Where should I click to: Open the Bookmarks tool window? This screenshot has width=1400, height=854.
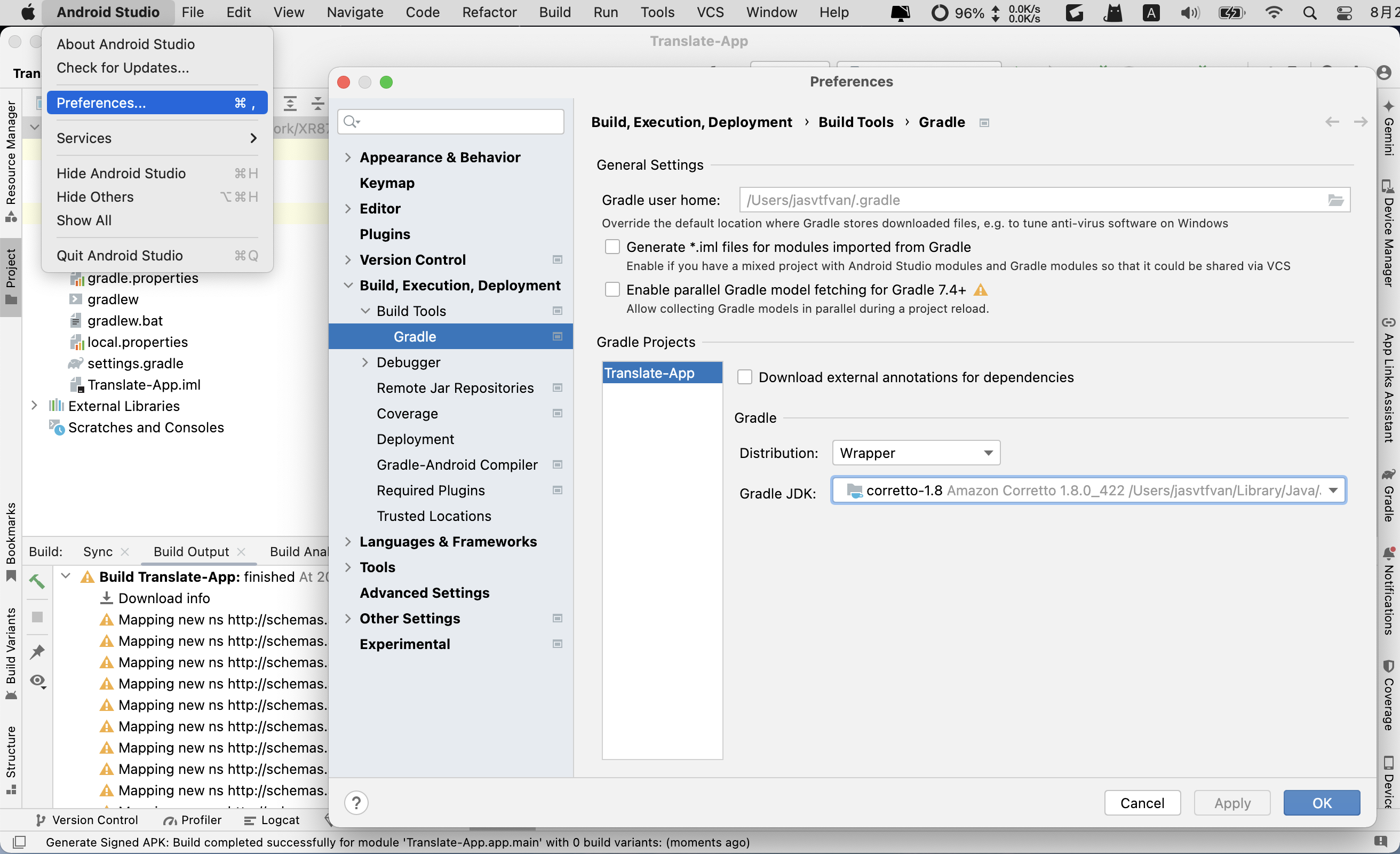pos(11,541)
